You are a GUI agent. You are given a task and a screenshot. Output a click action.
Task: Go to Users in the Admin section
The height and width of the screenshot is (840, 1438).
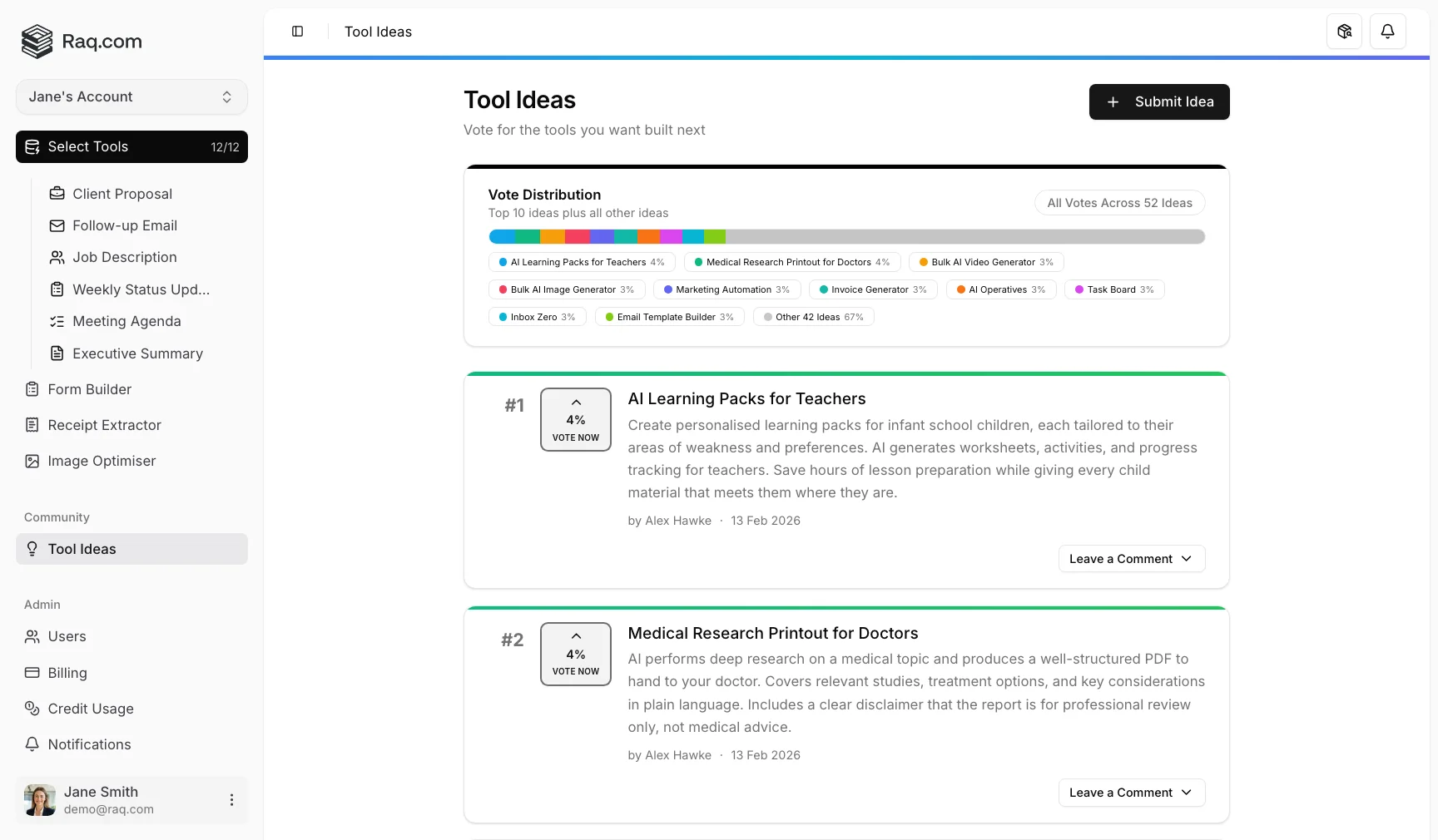(67, 636)
